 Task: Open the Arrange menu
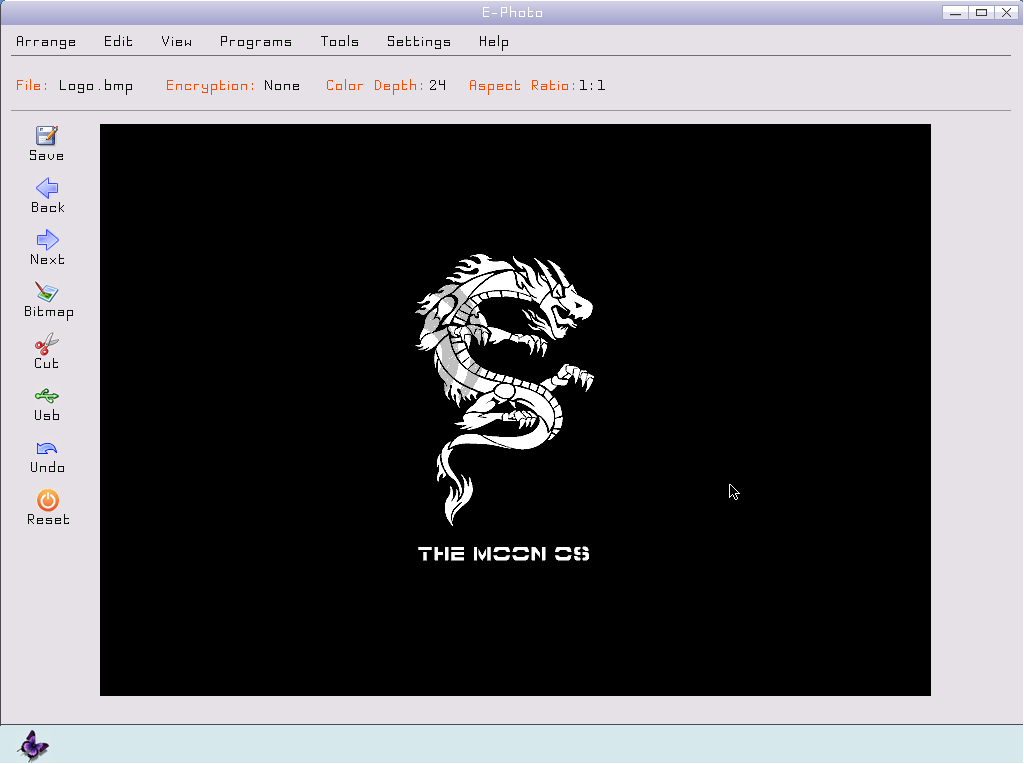pyautogui.click(x=46, y=42)
